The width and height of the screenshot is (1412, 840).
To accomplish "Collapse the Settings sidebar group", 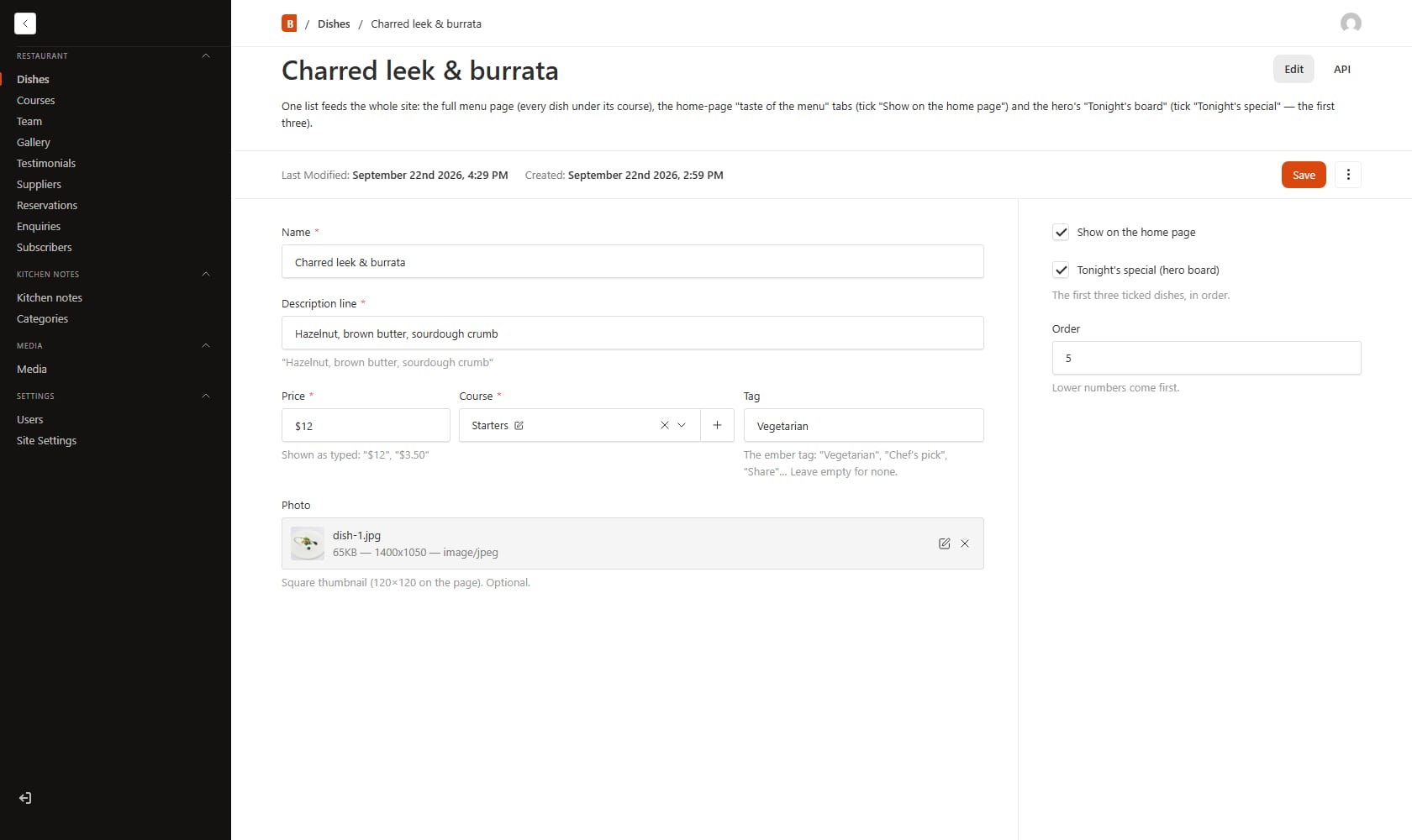I will (206, 396).
